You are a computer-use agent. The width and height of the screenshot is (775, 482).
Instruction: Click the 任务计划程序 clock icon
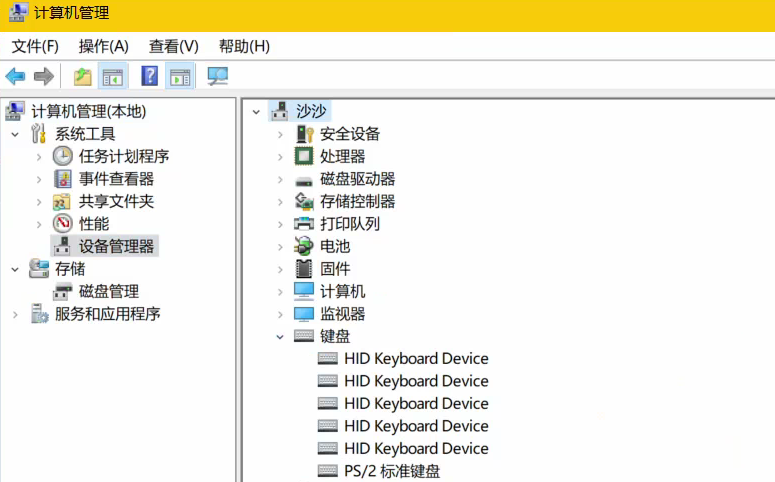(x=63, y=156)
